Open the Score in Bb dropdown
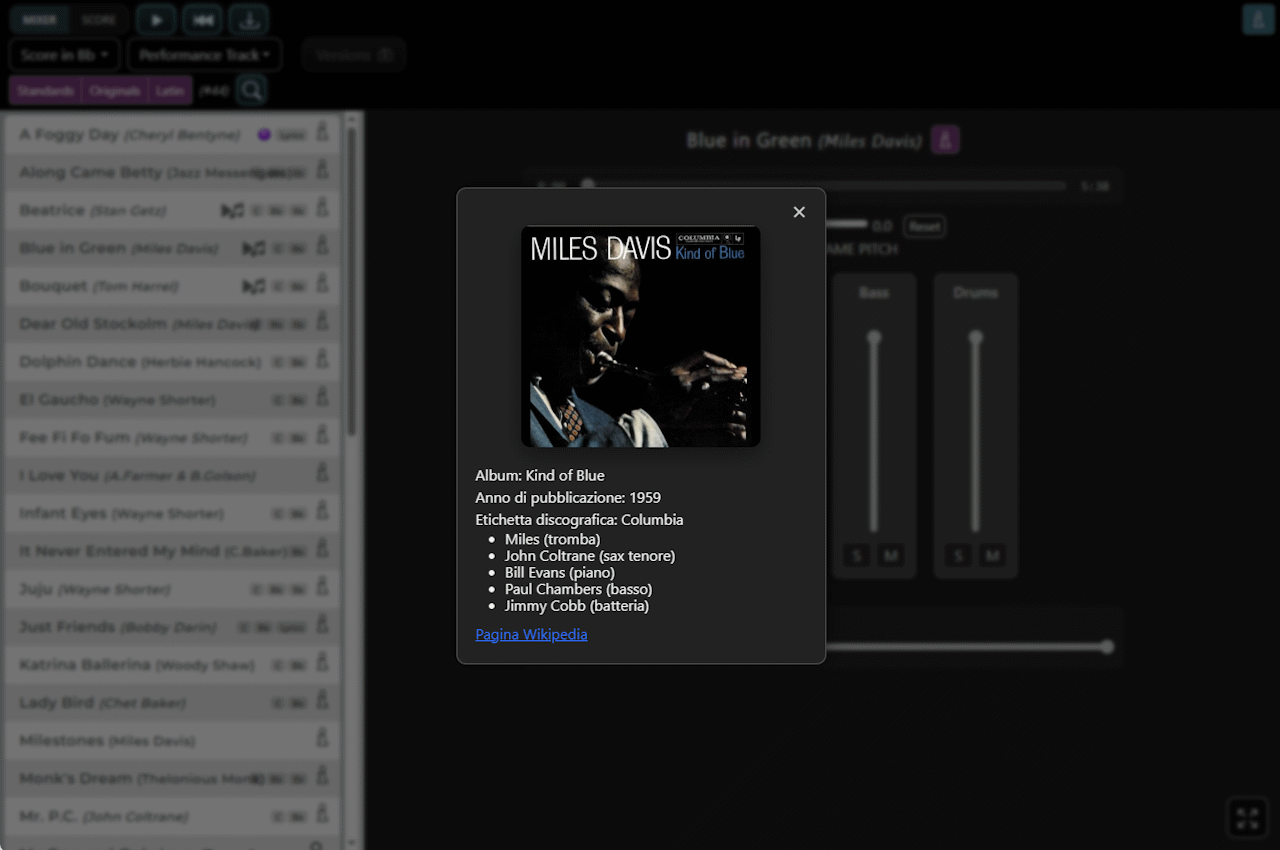Screen dimensions: 1280x850 (65, 55)
